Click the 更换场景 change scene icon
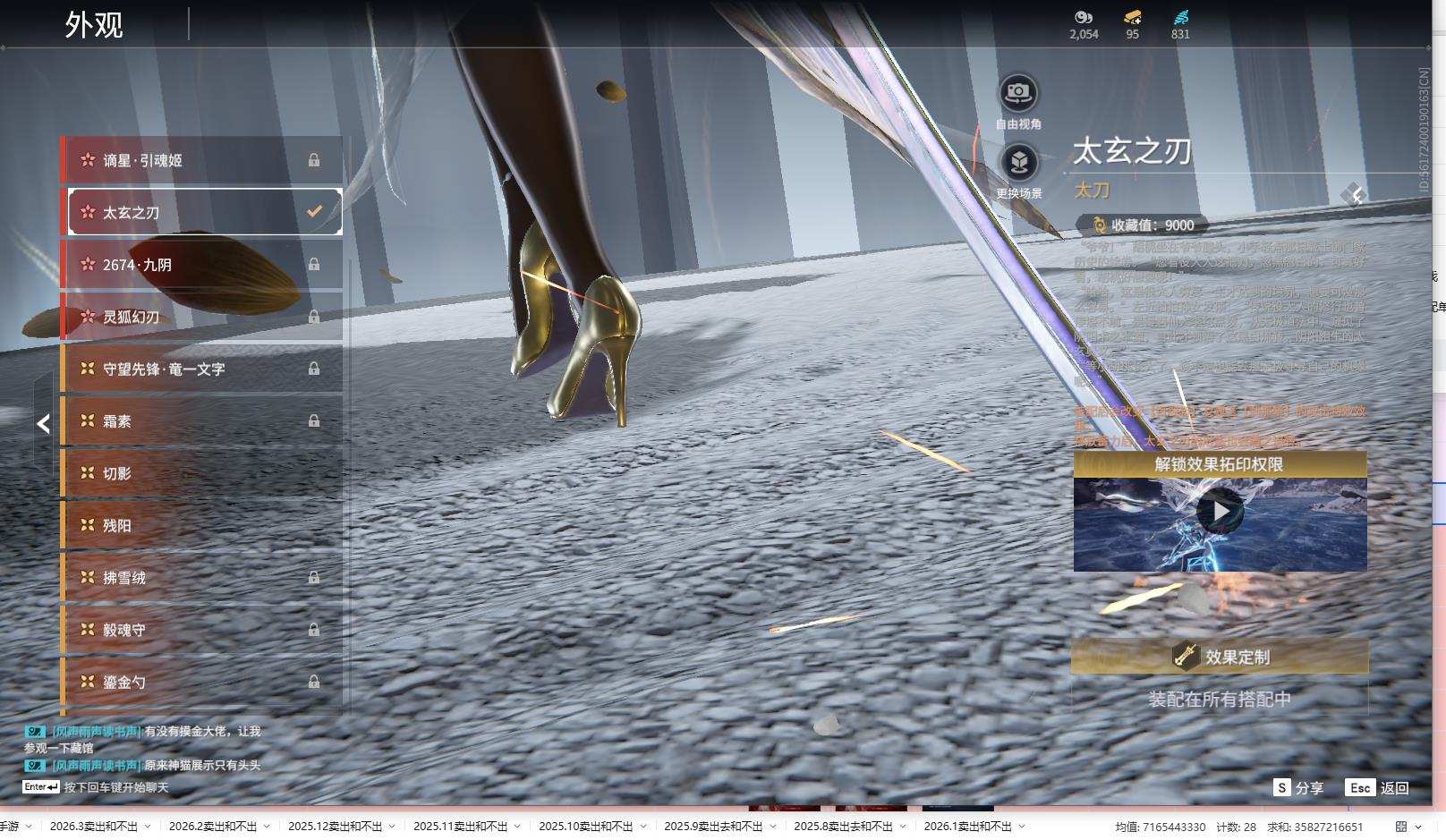This screenshot has height=840, width=1446. point(1018,162)
